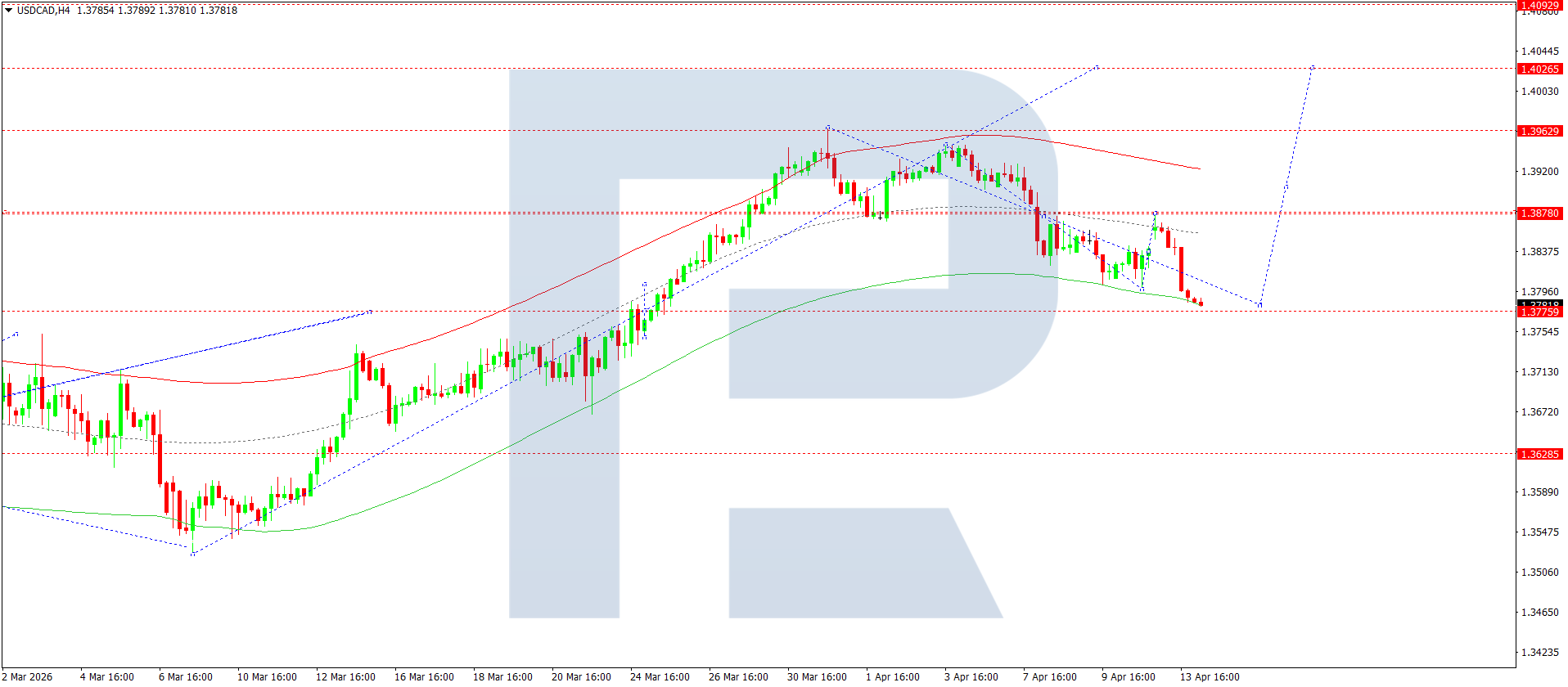Click the 2 Mar 2026 date label

coord(28,676)
